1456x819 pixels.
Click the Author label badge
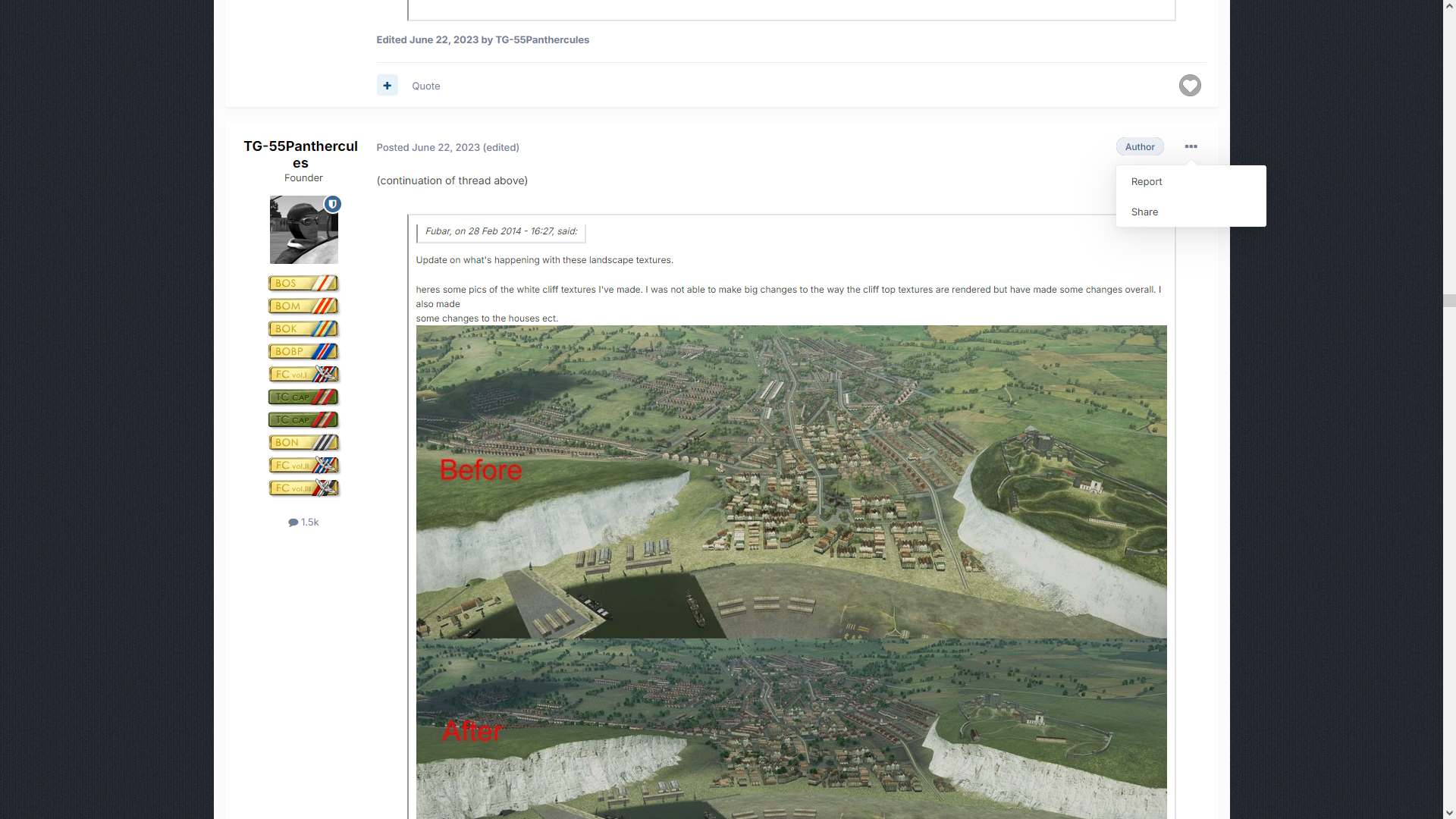(1139, 146)
